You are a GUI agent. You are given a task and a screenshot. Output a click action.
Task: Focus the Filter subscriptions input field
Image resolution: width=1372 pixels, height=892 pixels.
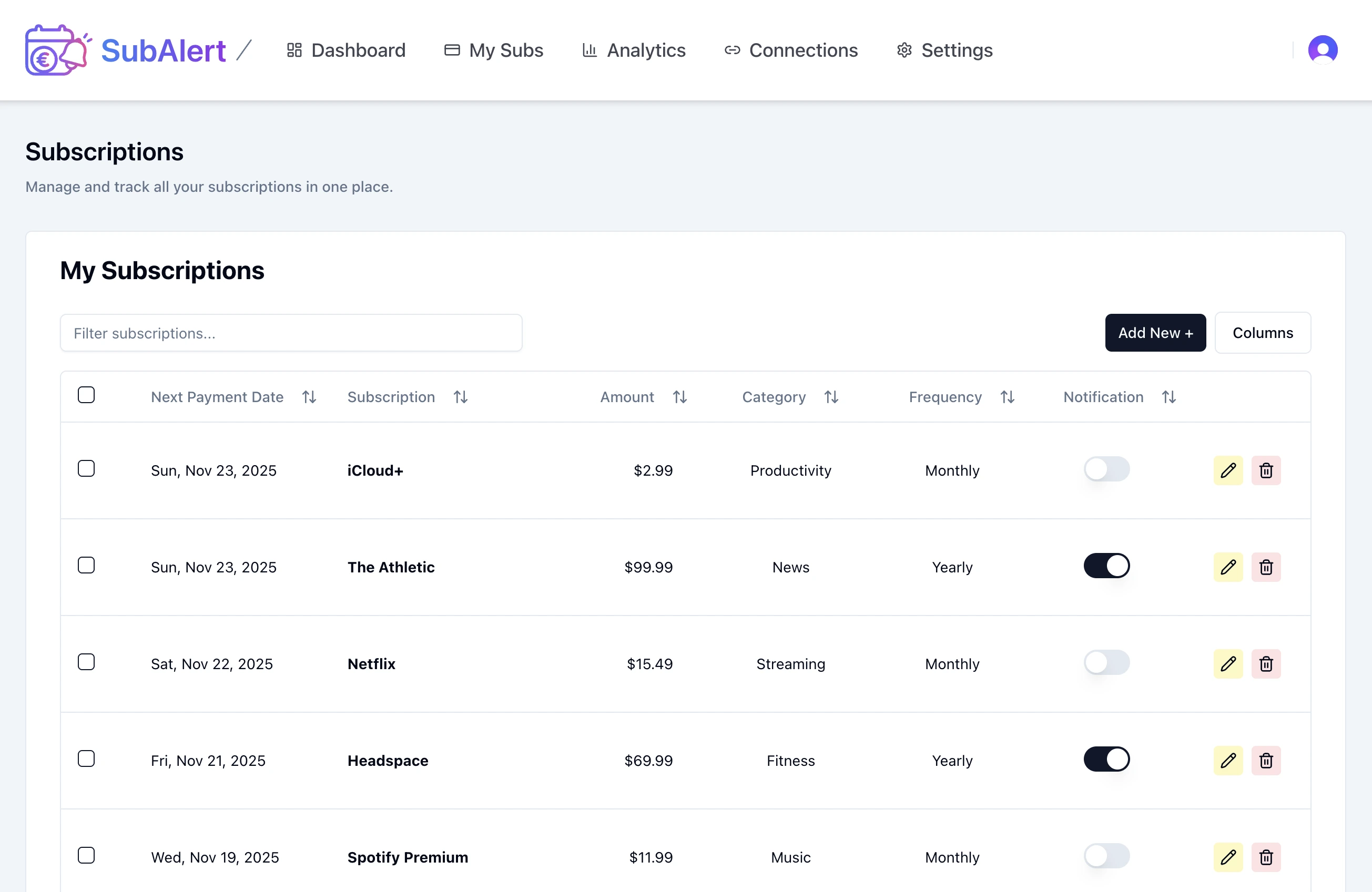pos(291,333)
